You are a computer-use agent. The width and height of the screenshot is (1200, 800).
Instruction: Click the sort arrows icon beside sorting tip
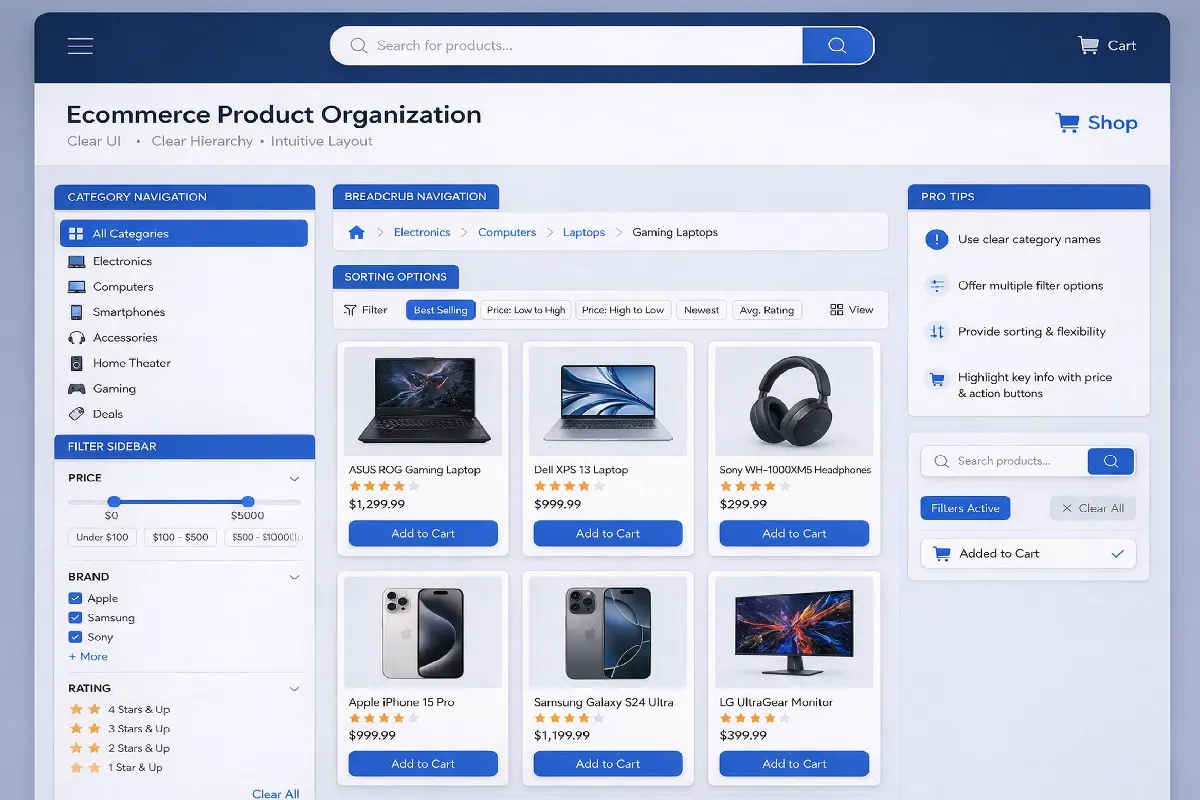tap(937, 332)
